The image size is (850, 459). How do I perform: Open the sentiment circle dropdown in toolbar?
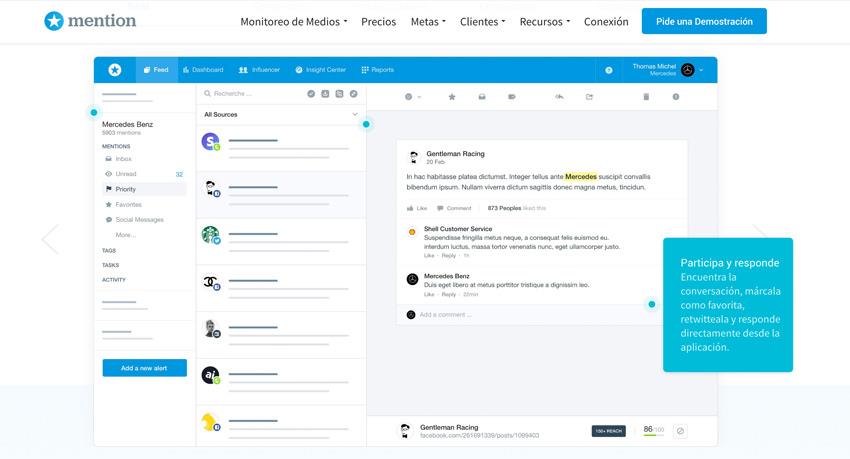click(x=413, y=97)
